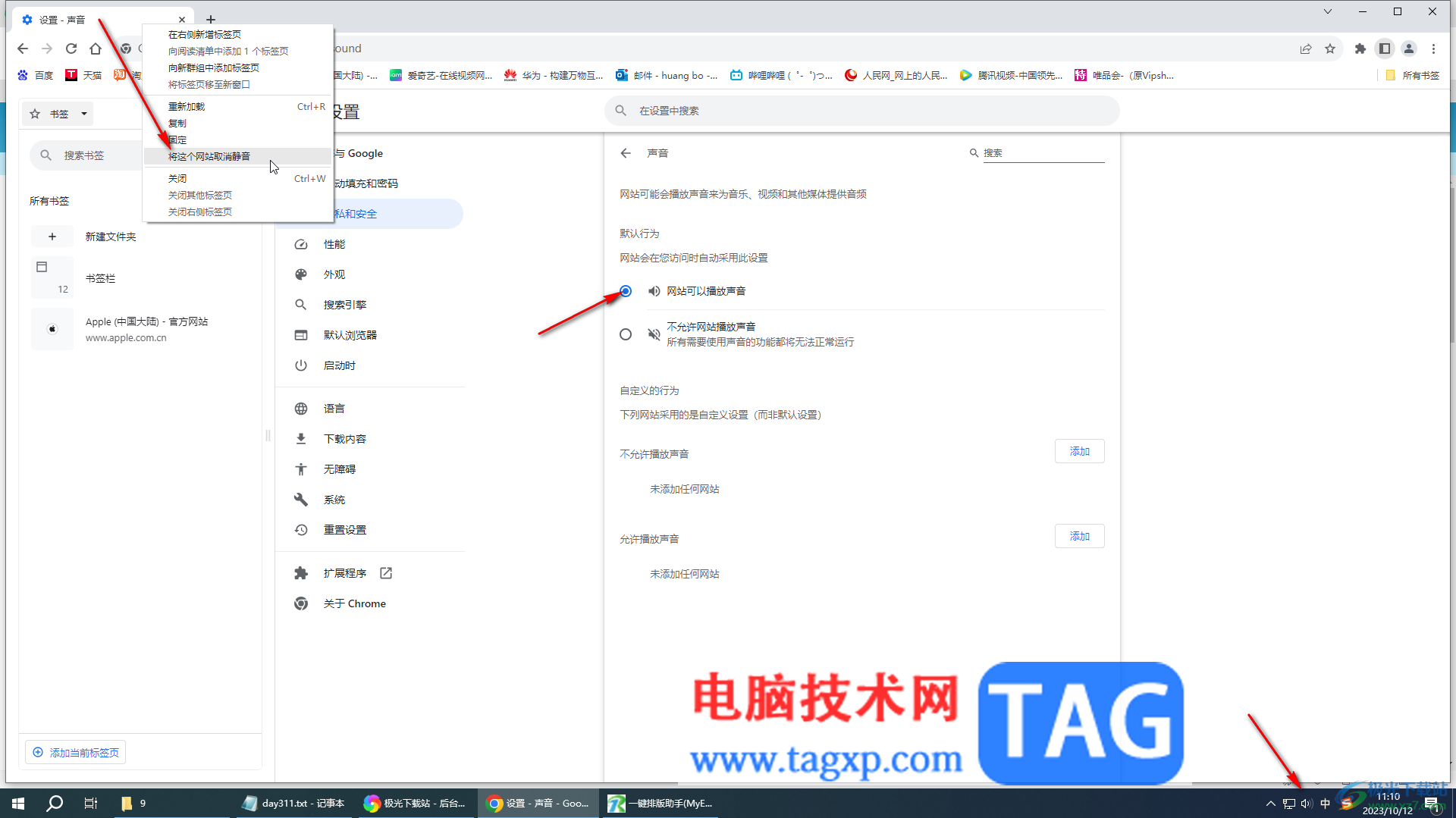
Task: Open Chrome's three-dot menu
Action: [1433, 49]
